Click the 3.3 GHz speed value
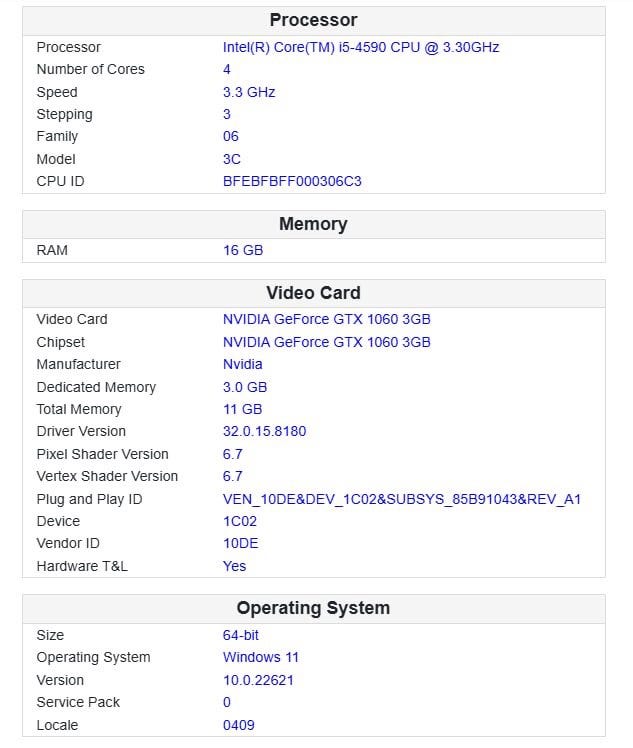This screenshot has width=633, height=748. (x=249, y=92)
